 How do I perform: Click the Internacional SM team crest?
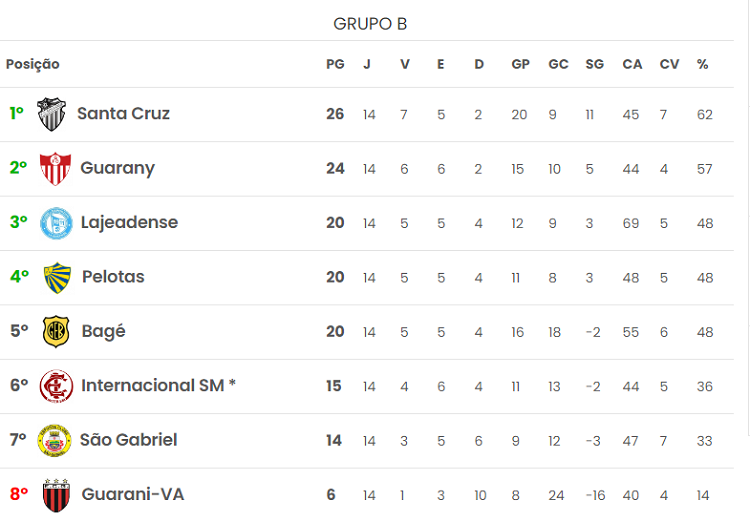point(55,385)
